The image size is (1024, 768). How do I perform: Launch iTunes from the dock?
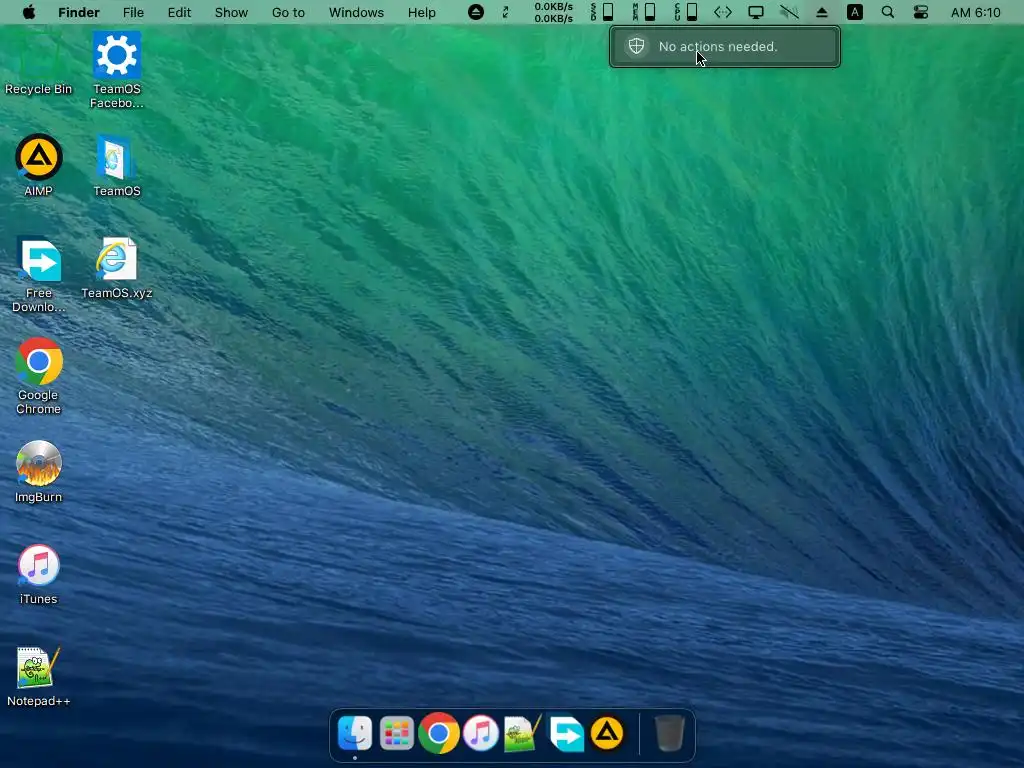point(481,733)
